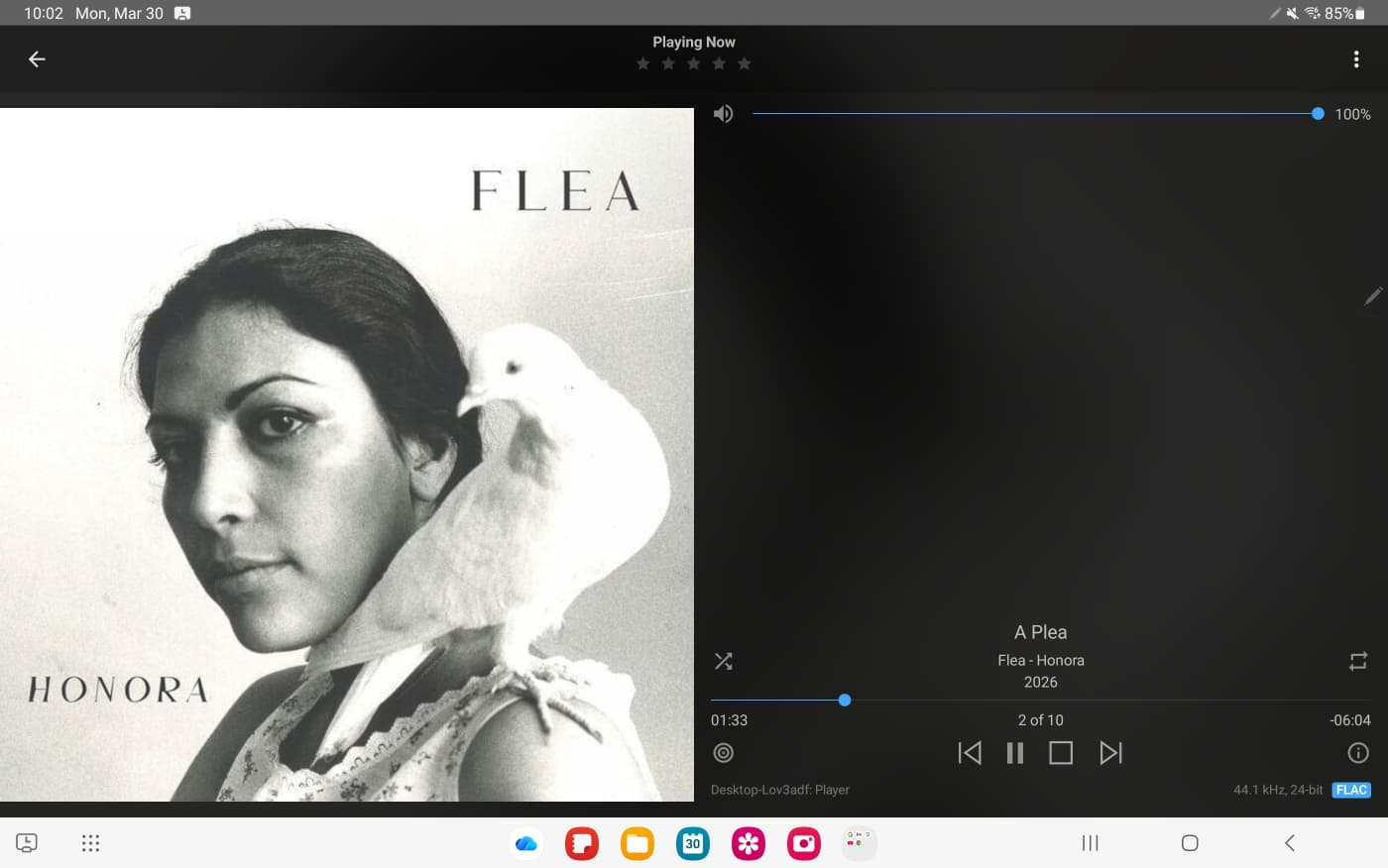Open the track info icon
Viewport: 1388px width, 868px height.
pyautogui.click(x=1358, y=753)
